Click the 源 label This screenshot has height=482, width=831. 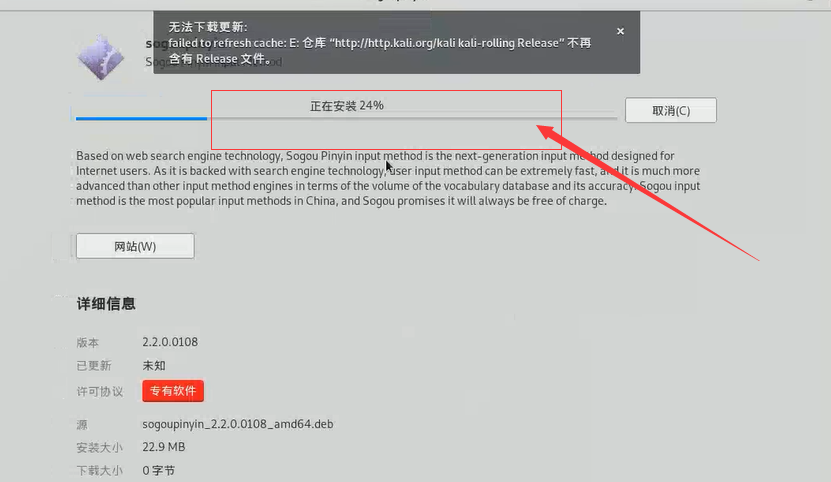82,425
